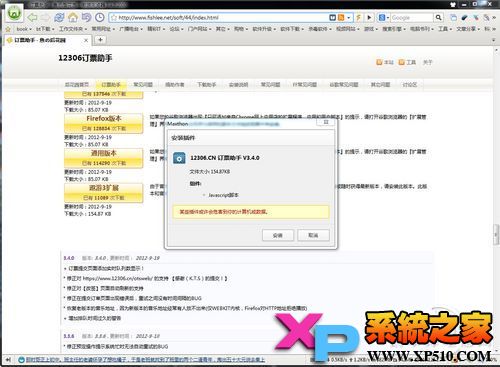Load the address with the go arrow

[369, 18]
